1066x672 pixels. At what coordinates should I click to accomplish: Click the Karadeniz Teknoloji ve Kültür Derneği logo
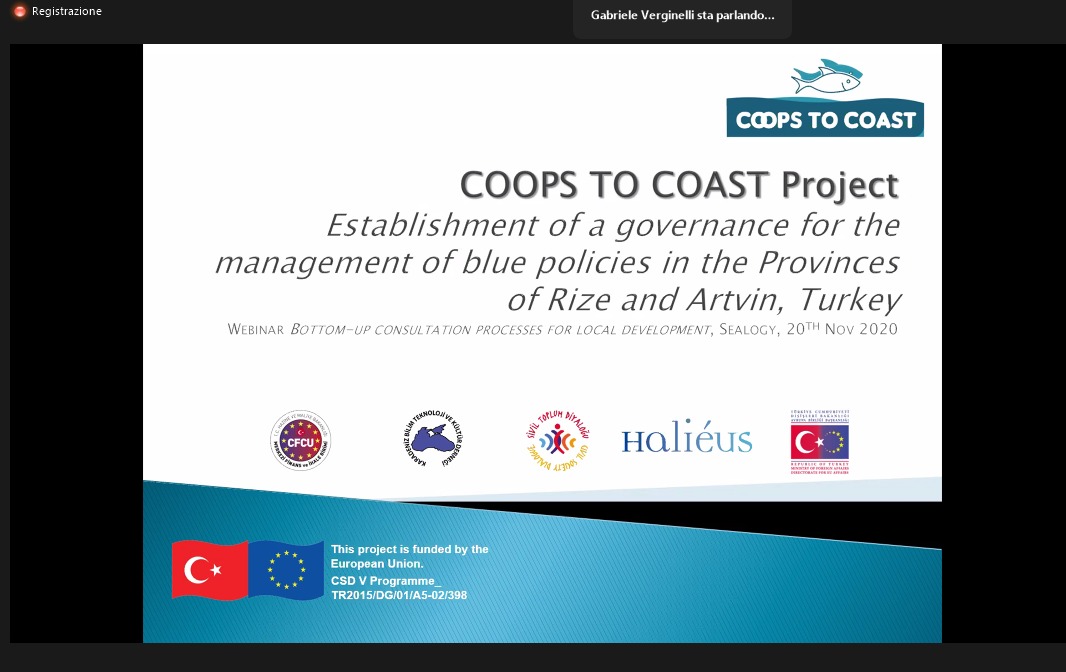(432, 439)
